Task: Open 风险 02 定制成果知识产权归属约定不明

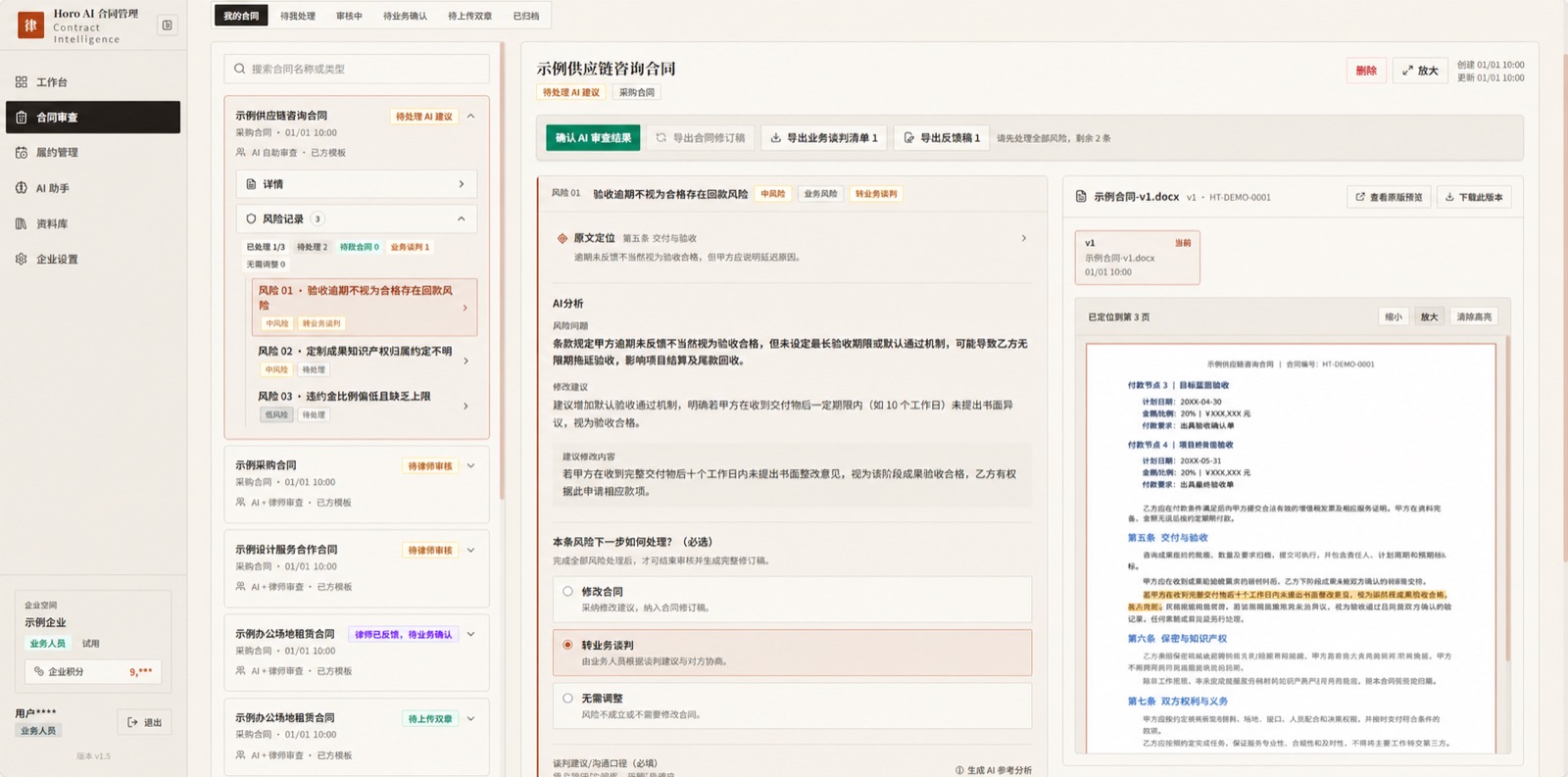Action: tap(364, 360)
